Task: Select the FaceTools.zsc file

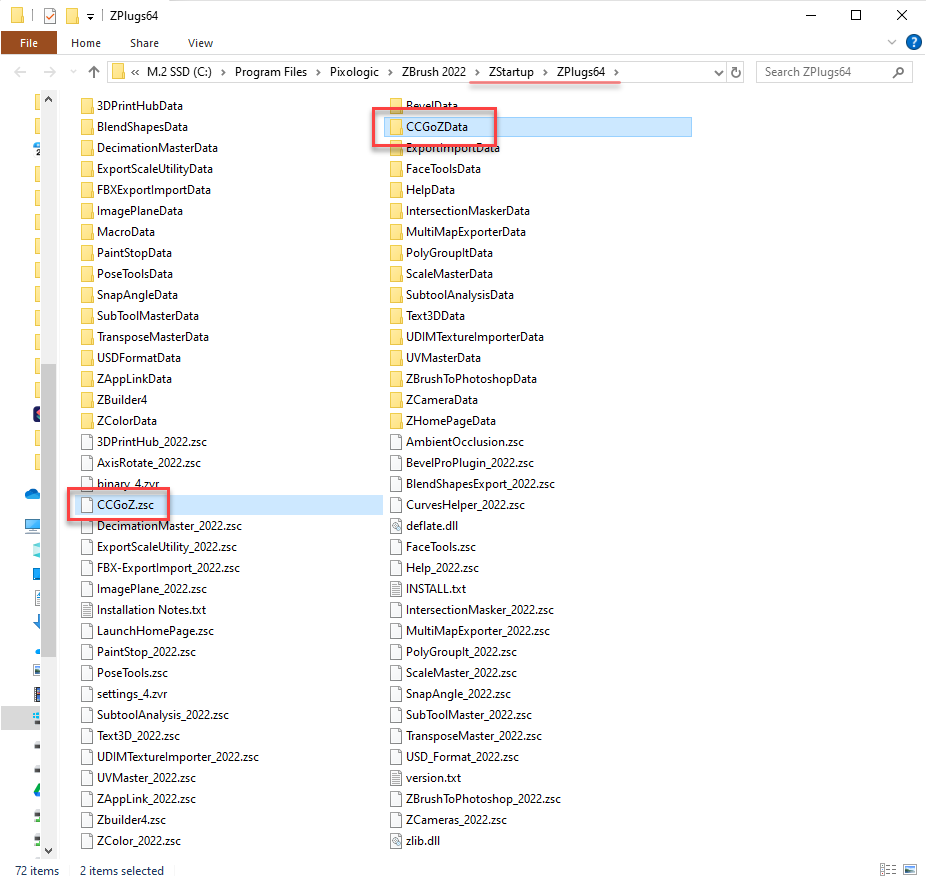Action: 433,547
